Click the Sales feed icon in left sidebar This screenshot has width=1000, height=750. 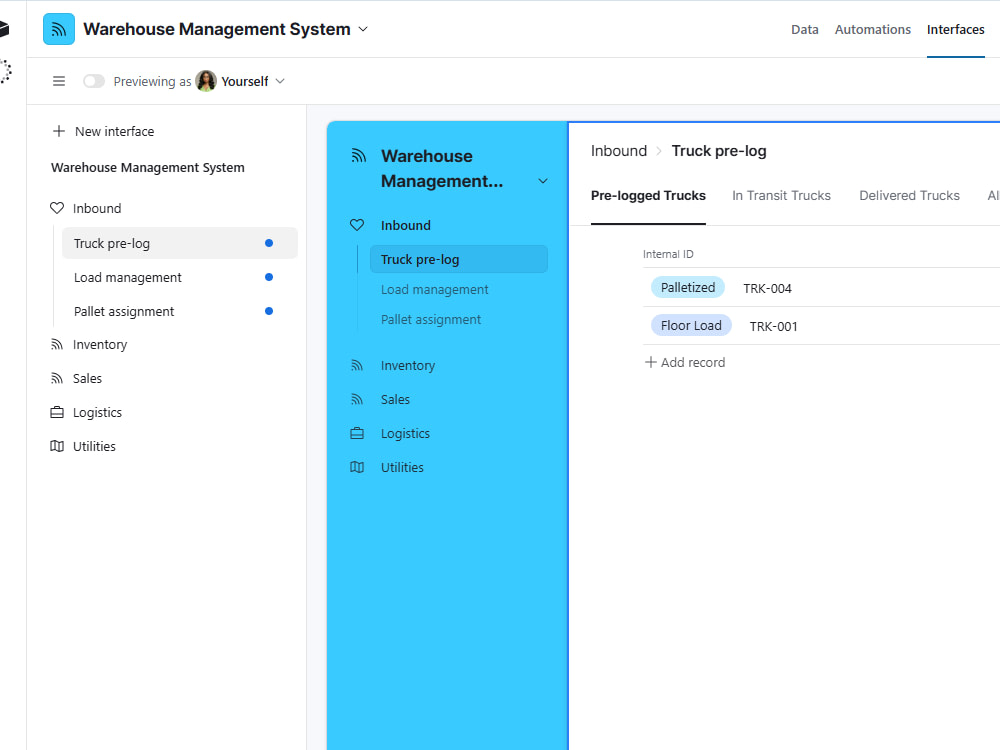57,378
